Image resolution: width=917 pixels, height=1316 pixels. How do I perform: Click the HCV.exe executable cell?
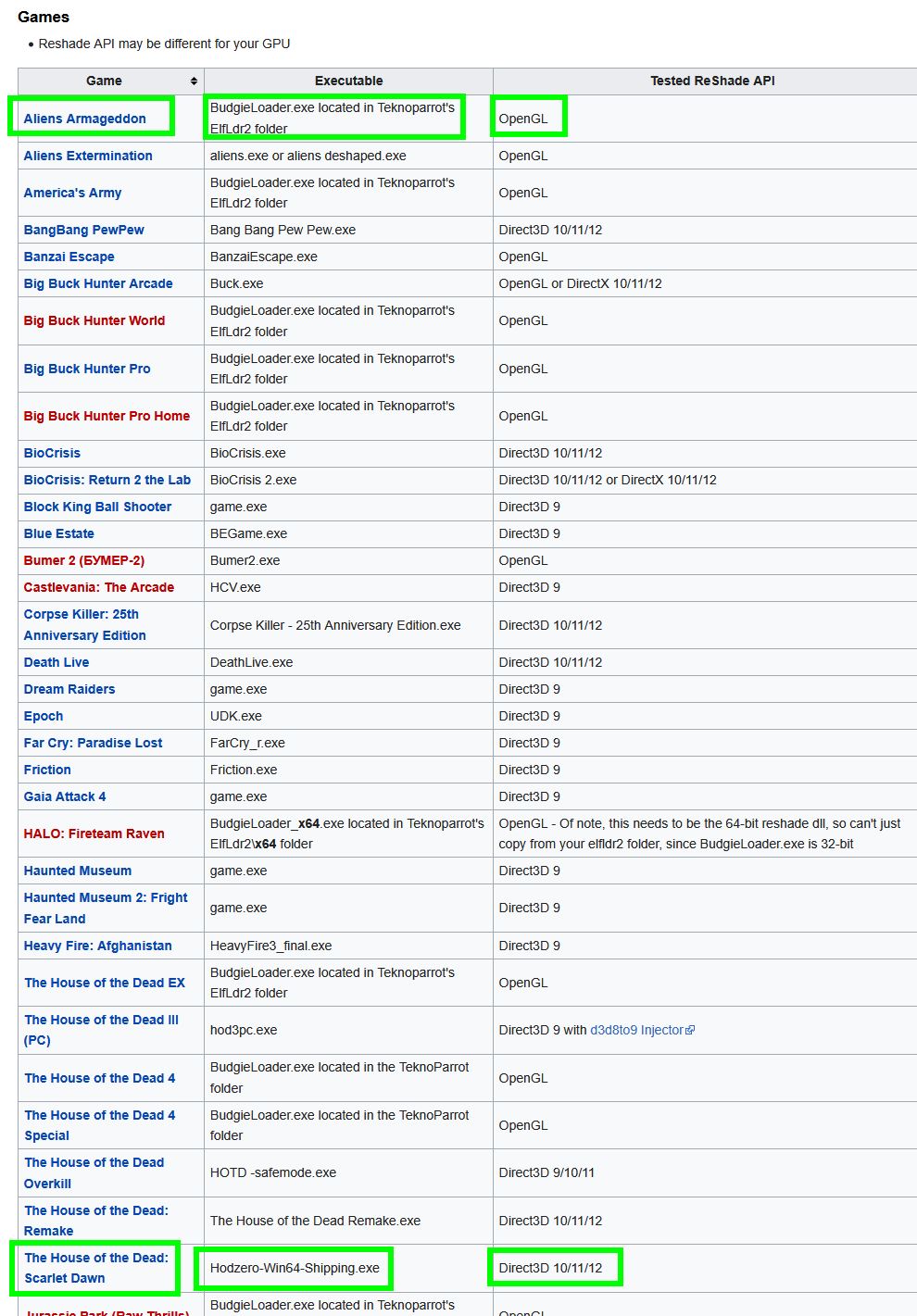pyautogui.click(x=348, y=587)
